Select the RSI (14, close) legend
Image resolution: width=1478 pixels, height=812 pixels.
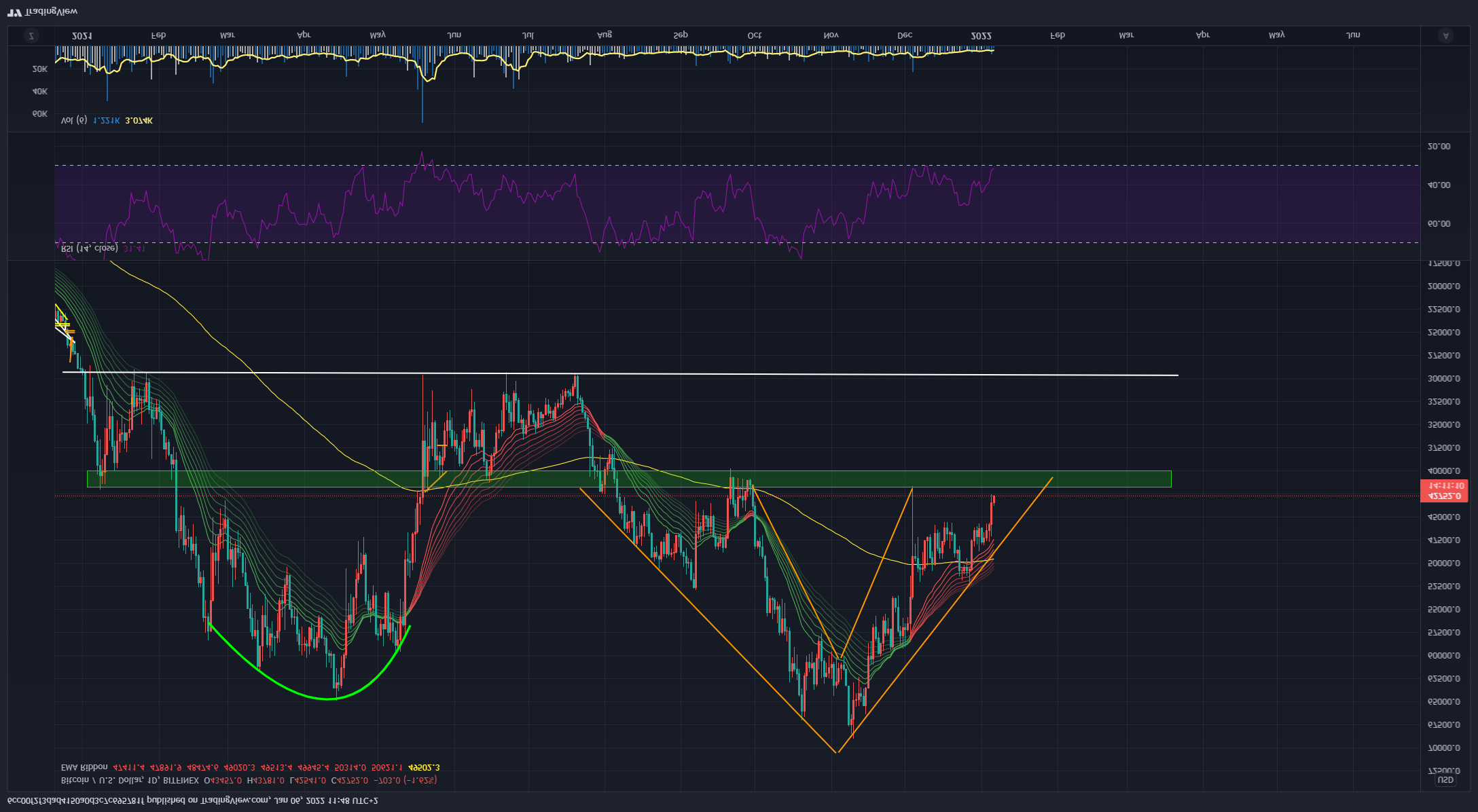click(x=89, y=248)
